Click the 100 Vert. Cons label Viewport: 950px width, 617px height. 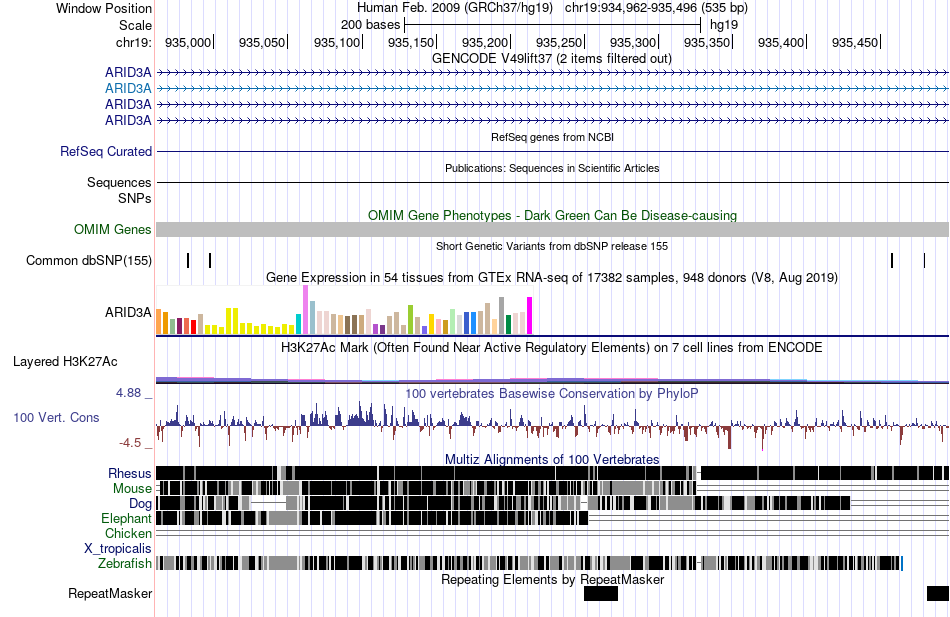pyautogui.click(x=56, y=418)
